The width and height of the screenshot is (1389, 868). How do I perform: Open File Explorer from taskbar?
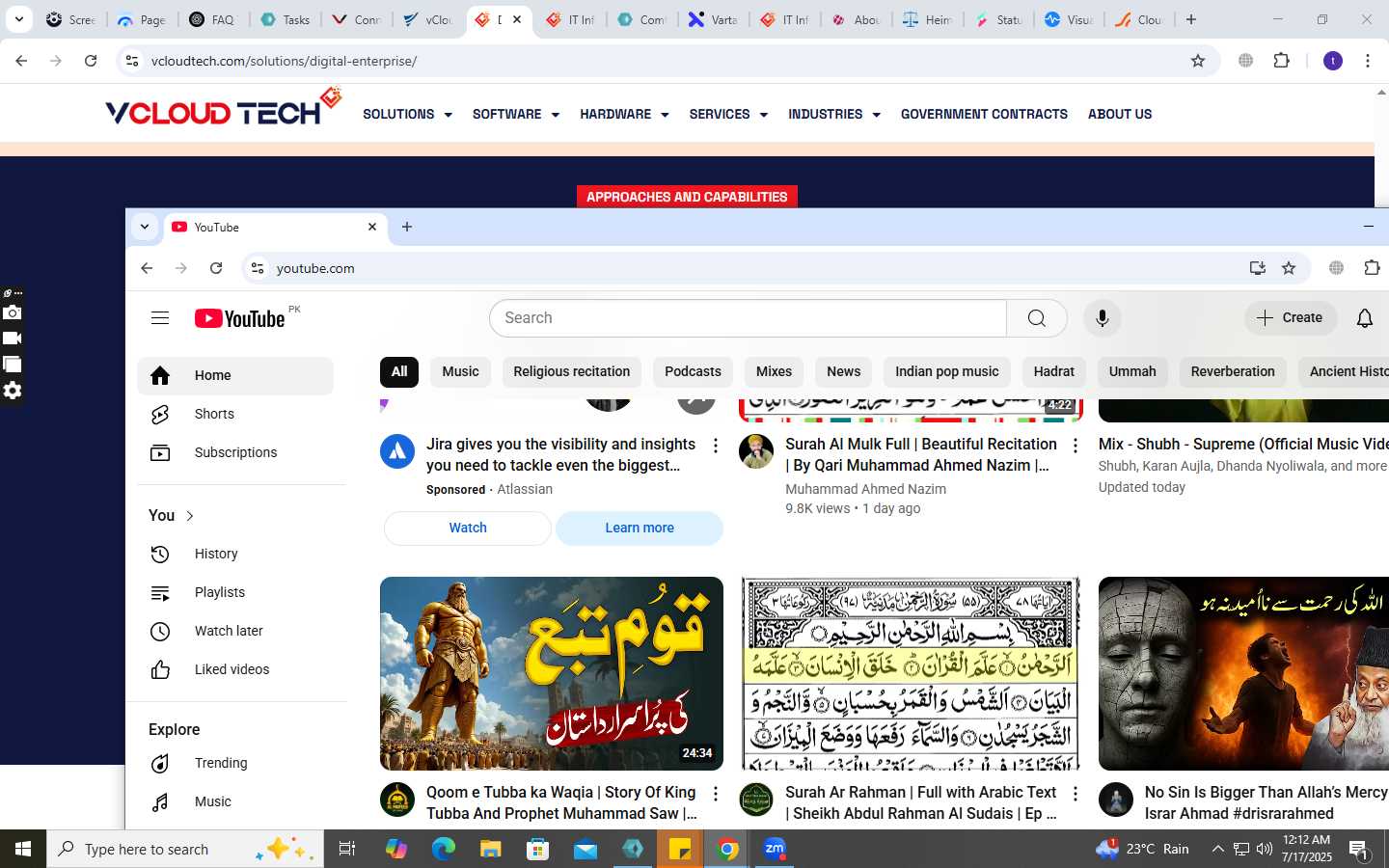[491, 849]
